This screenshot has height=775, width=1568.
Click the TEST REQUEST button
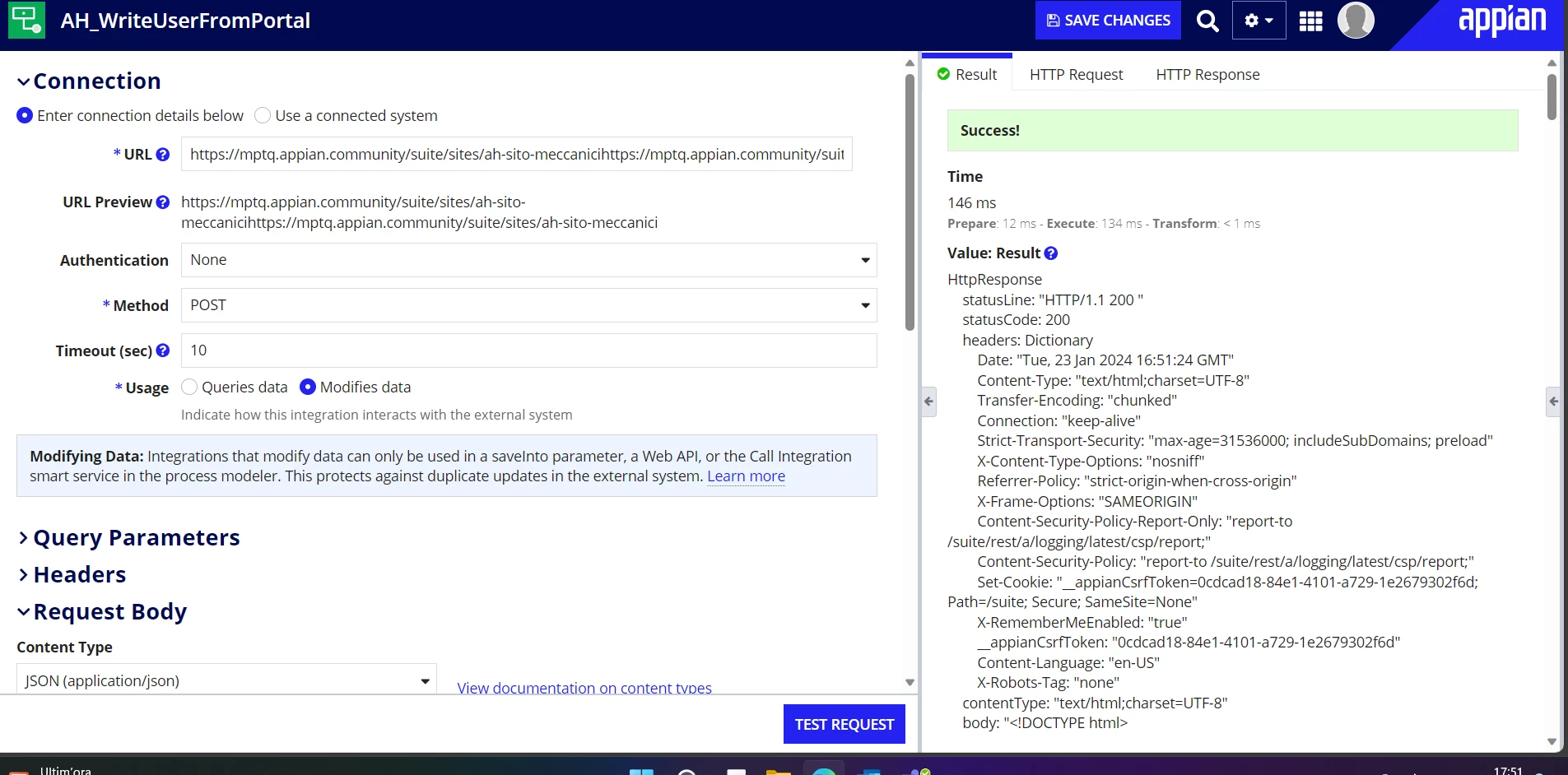pyautogui.click(x=844, y=724)
